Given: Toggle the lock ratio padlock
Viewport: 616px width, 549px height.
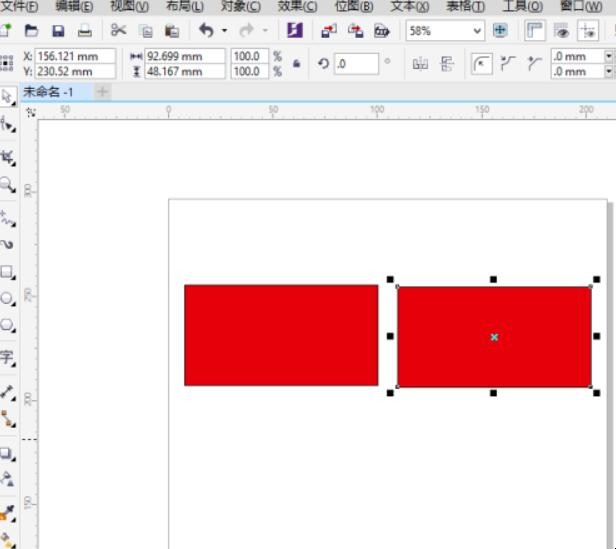Looking at the screenshot, I should 295,64.
